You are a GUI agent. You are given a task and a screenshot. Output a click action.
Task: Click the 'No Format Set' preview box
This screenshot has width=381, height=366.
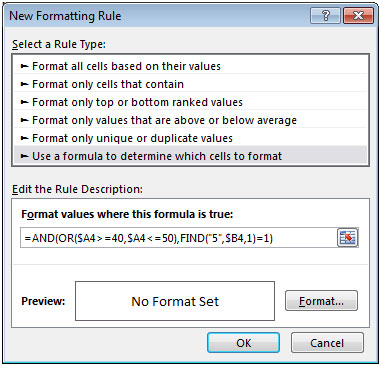coord(175,301)
